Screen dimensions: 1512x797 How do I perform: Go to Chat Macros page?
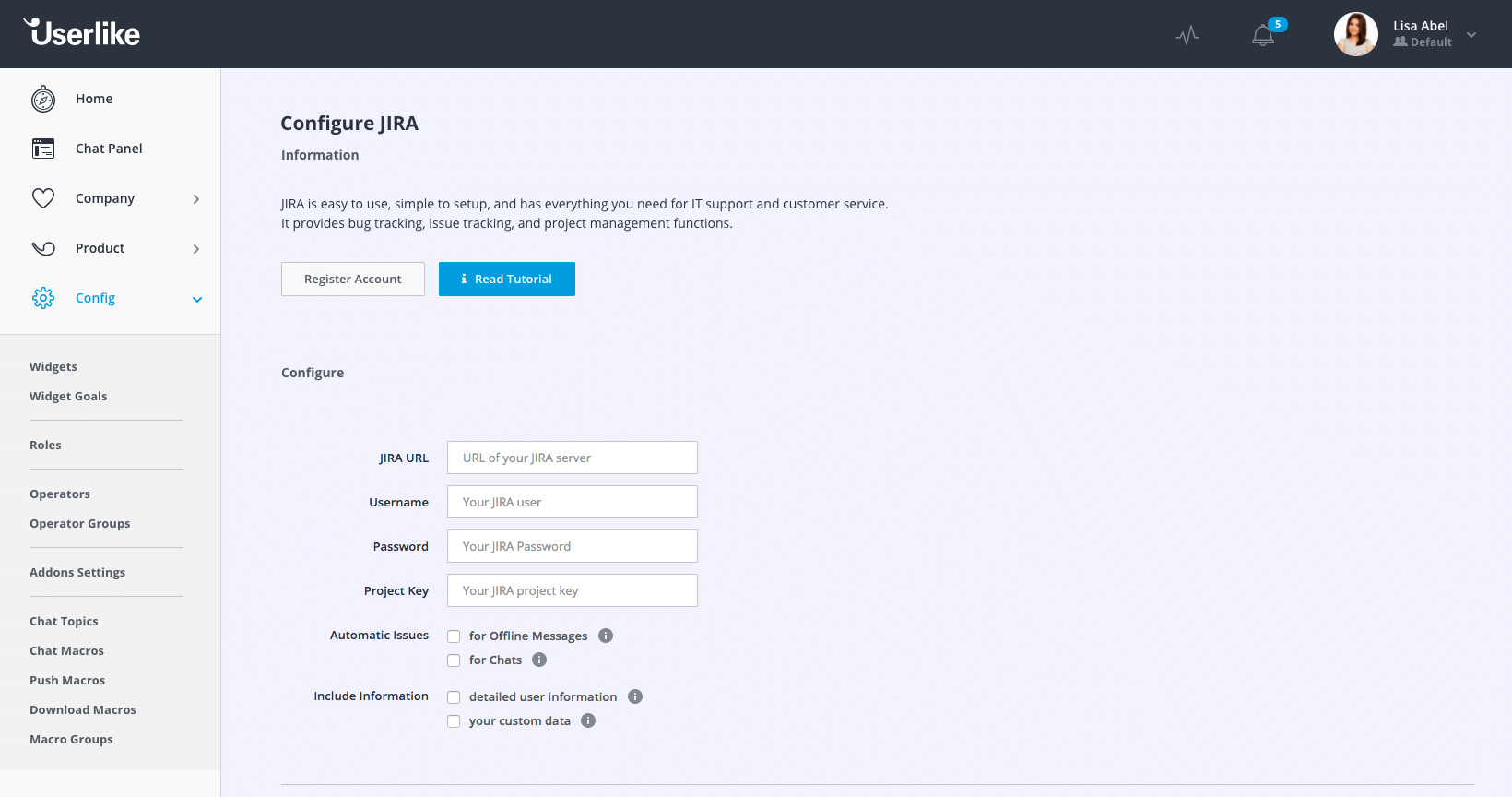click(66, 650)
